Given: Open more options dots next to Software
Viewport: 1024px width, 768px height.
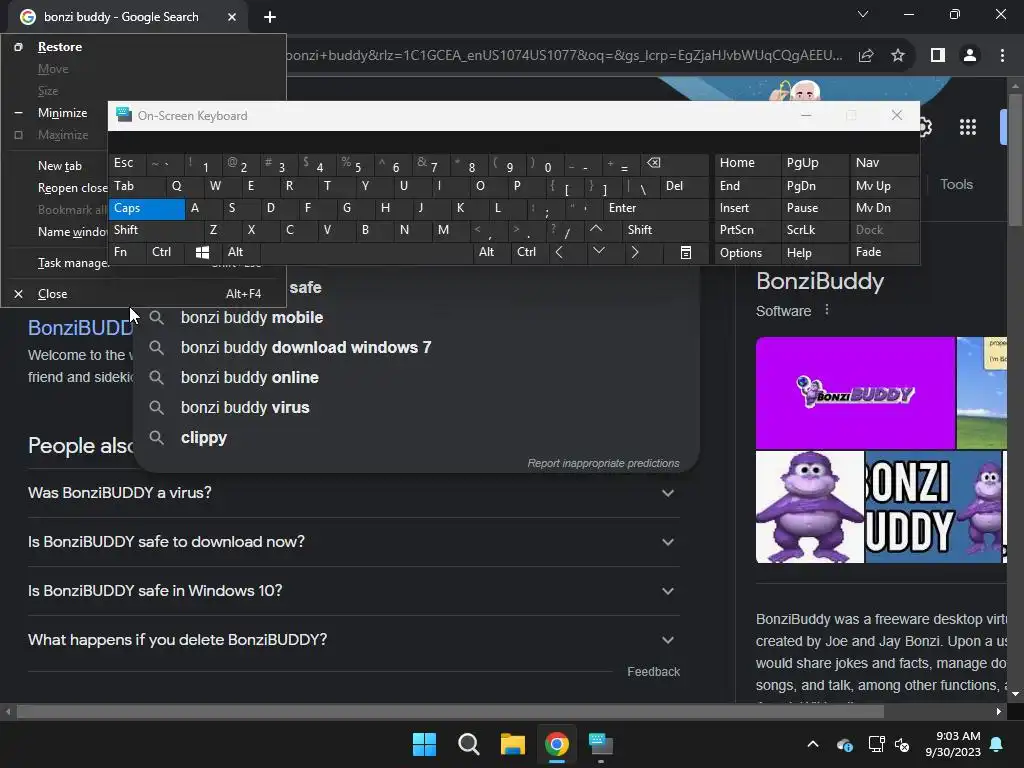Looking at the screenshot, I should point(827,310).
